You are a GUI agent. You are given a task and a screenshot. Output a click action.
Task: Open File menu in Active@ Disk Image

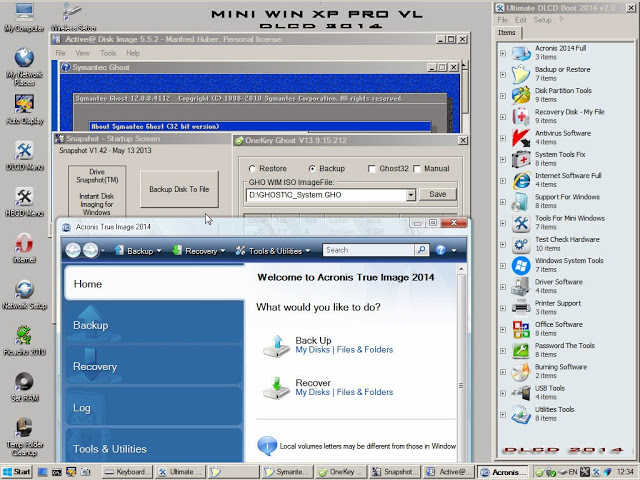click(x=60, y=53)
